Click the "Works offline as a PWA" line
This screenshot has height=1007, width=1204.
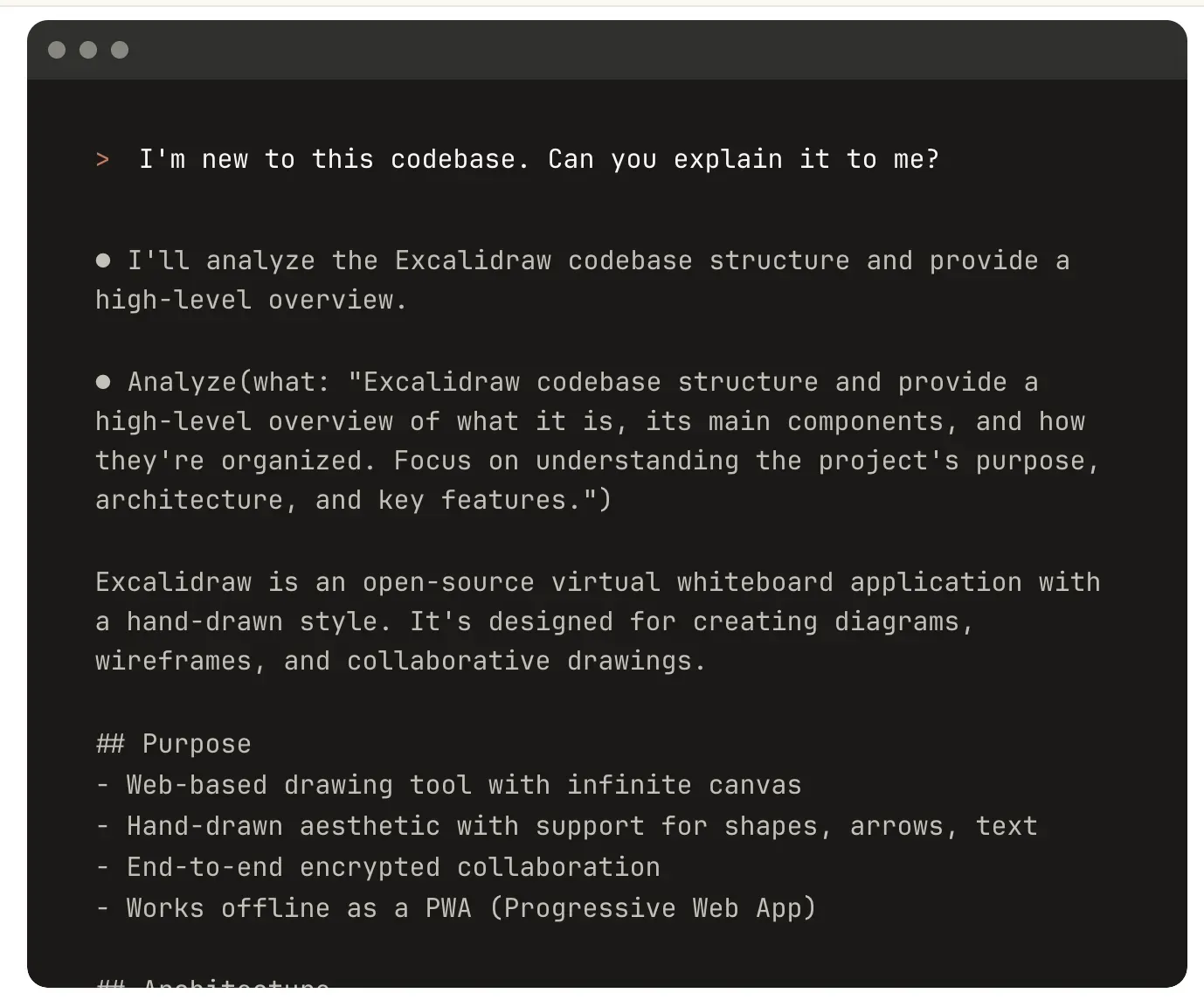pos(299,907)
